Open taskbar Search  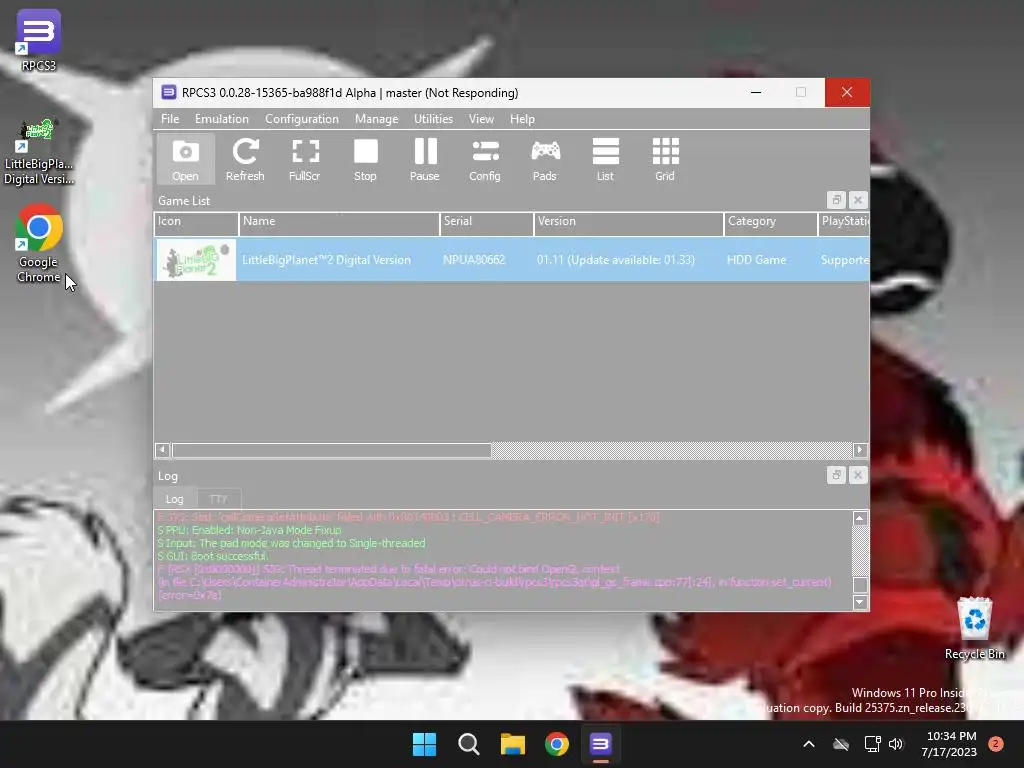469,744
